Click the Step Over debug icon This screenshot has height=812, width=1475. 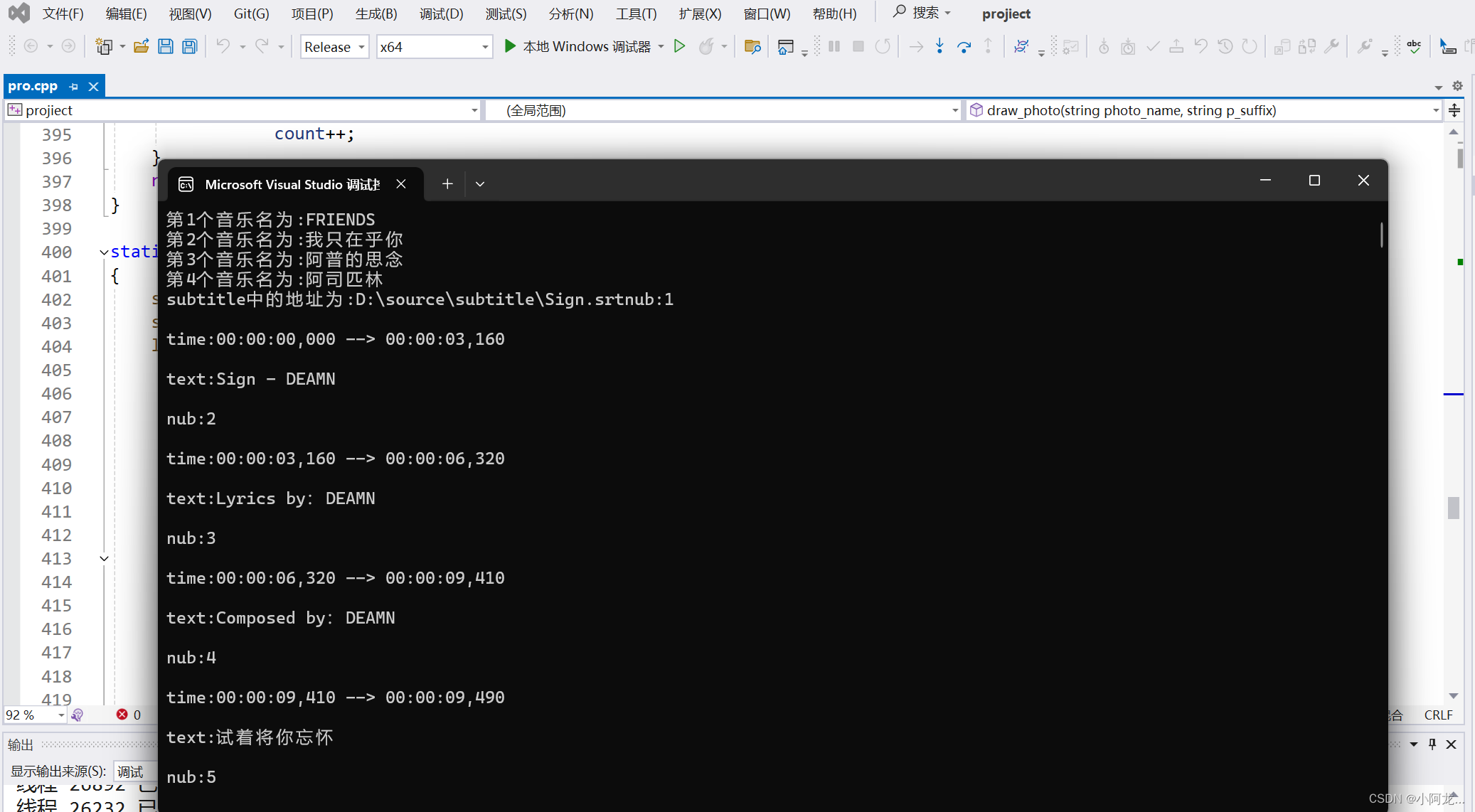tap(964, 47)
